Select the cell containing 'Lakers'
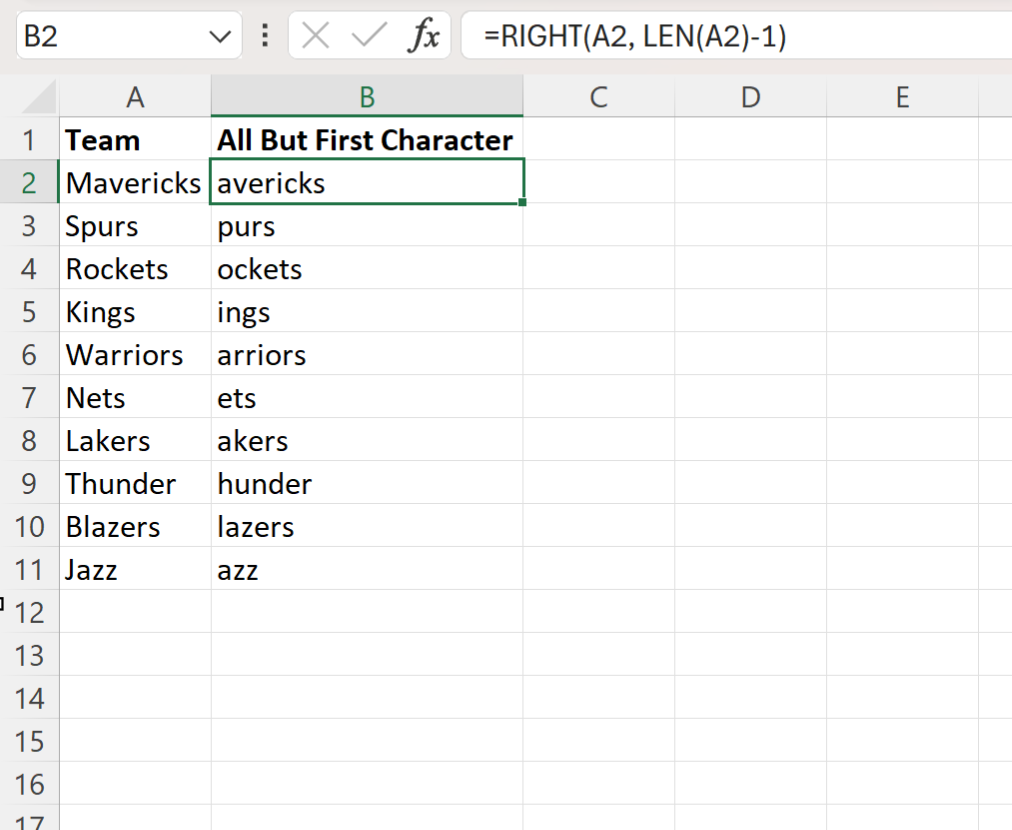Image resolution: width=1012 pixels, height=830 pixels. (135, 440)
